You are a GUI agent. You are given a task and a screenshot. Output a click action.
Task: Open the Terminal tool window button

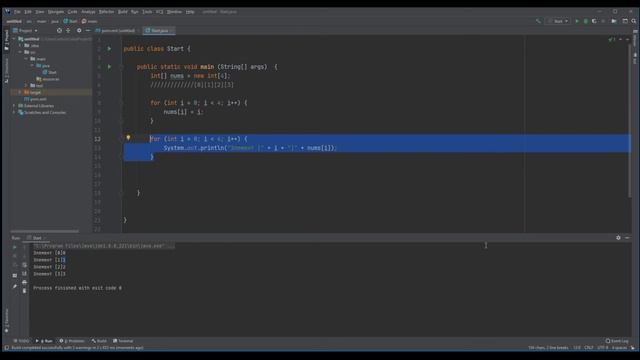(x=123, y=341)
